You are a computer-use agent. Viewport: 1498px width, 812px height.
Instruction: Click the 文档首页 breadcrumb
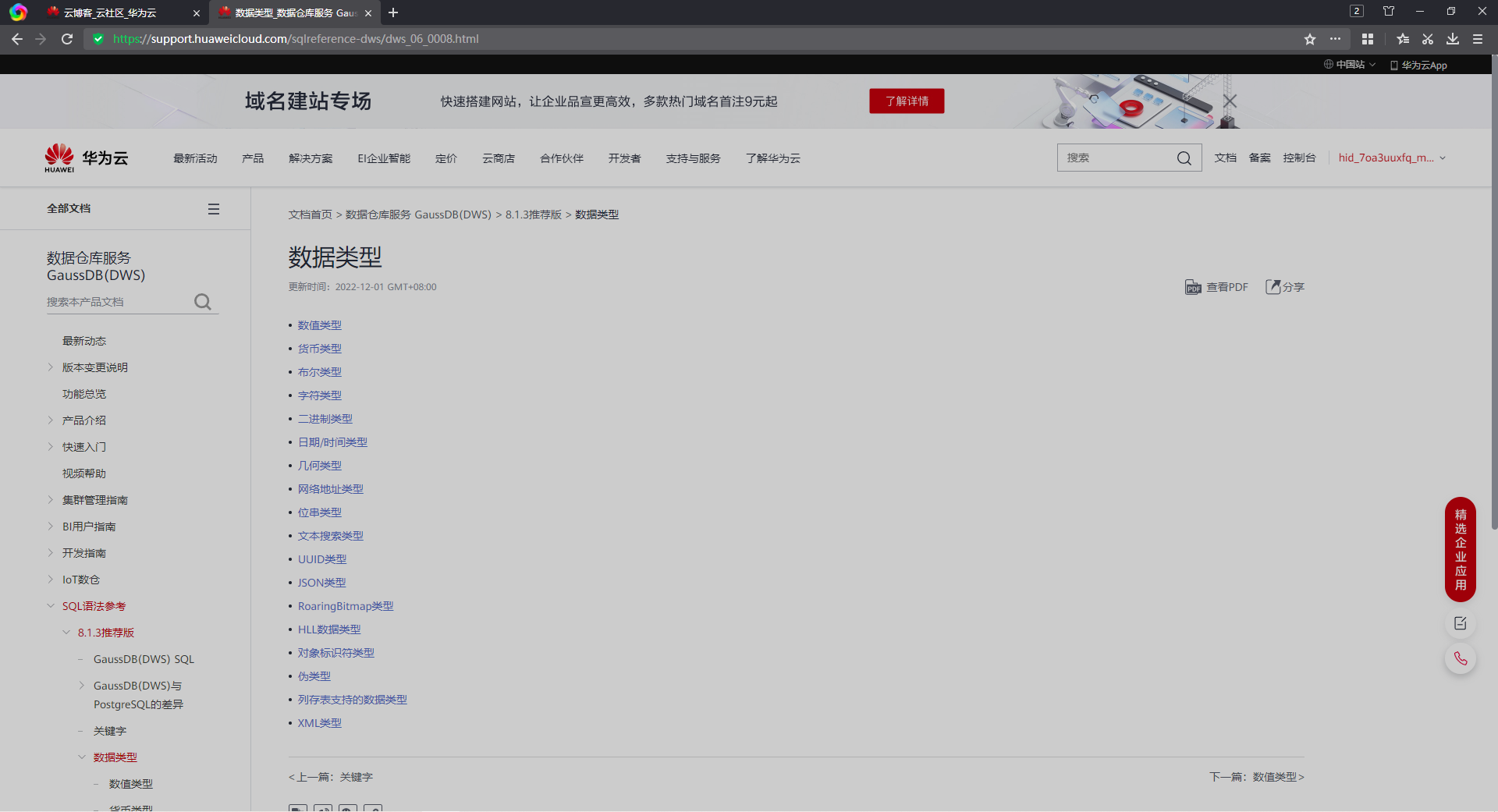311,215
